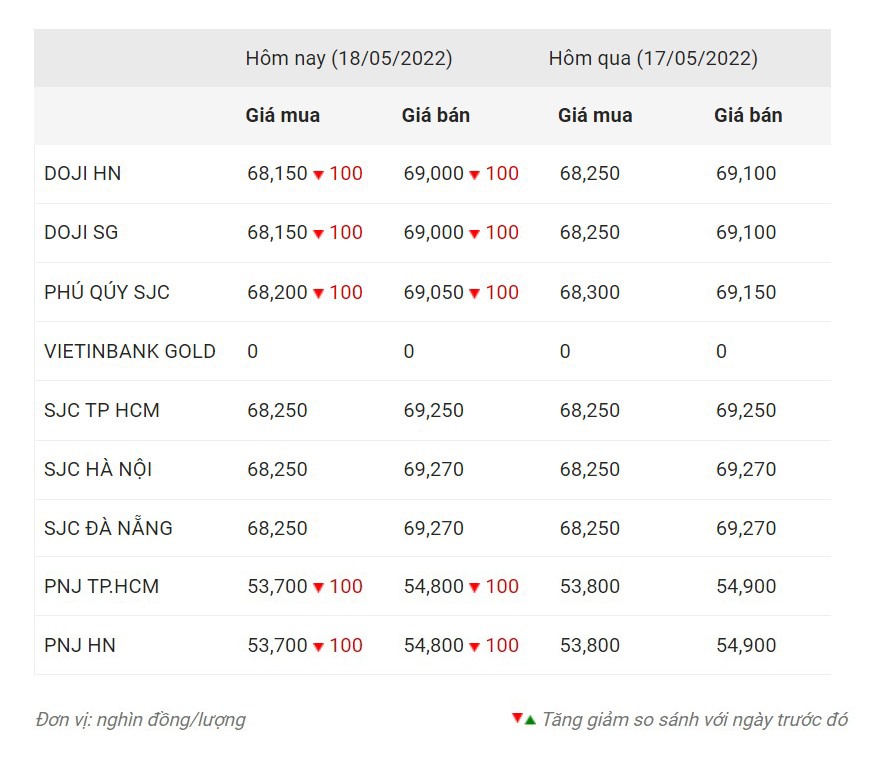Click the Đơn vị: nghìn đồng/lượng note
This screenshot has width=880, height=776.
click(141, 719)
